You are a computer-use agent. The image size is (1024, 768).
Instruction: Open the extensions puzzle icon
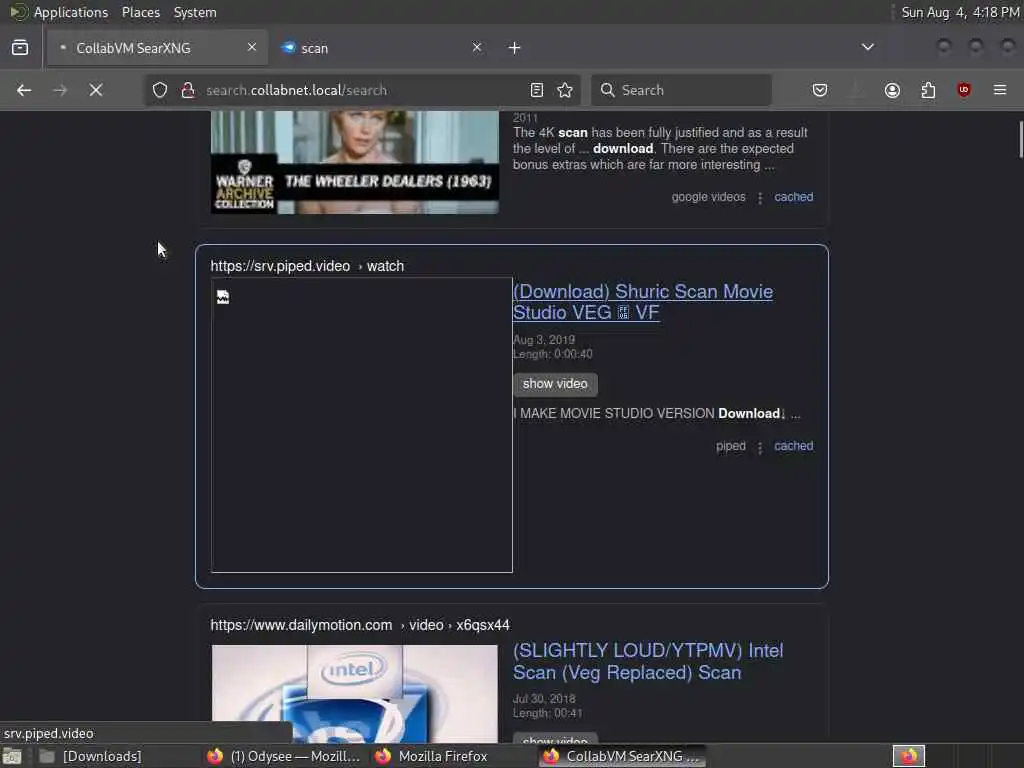tap(928, 90)
